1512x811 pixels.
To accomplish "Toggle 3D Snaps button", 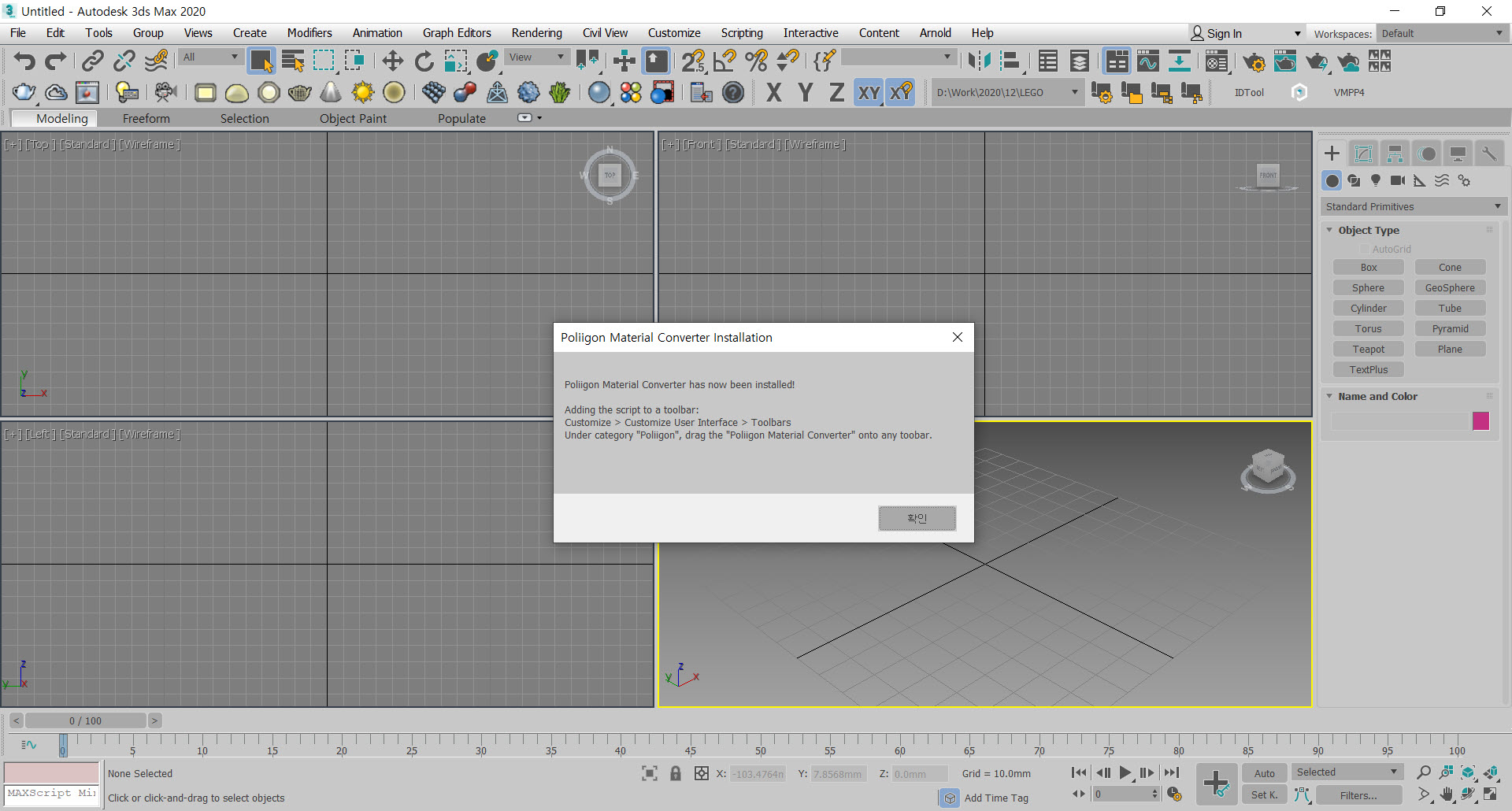I will pos(693,61).
